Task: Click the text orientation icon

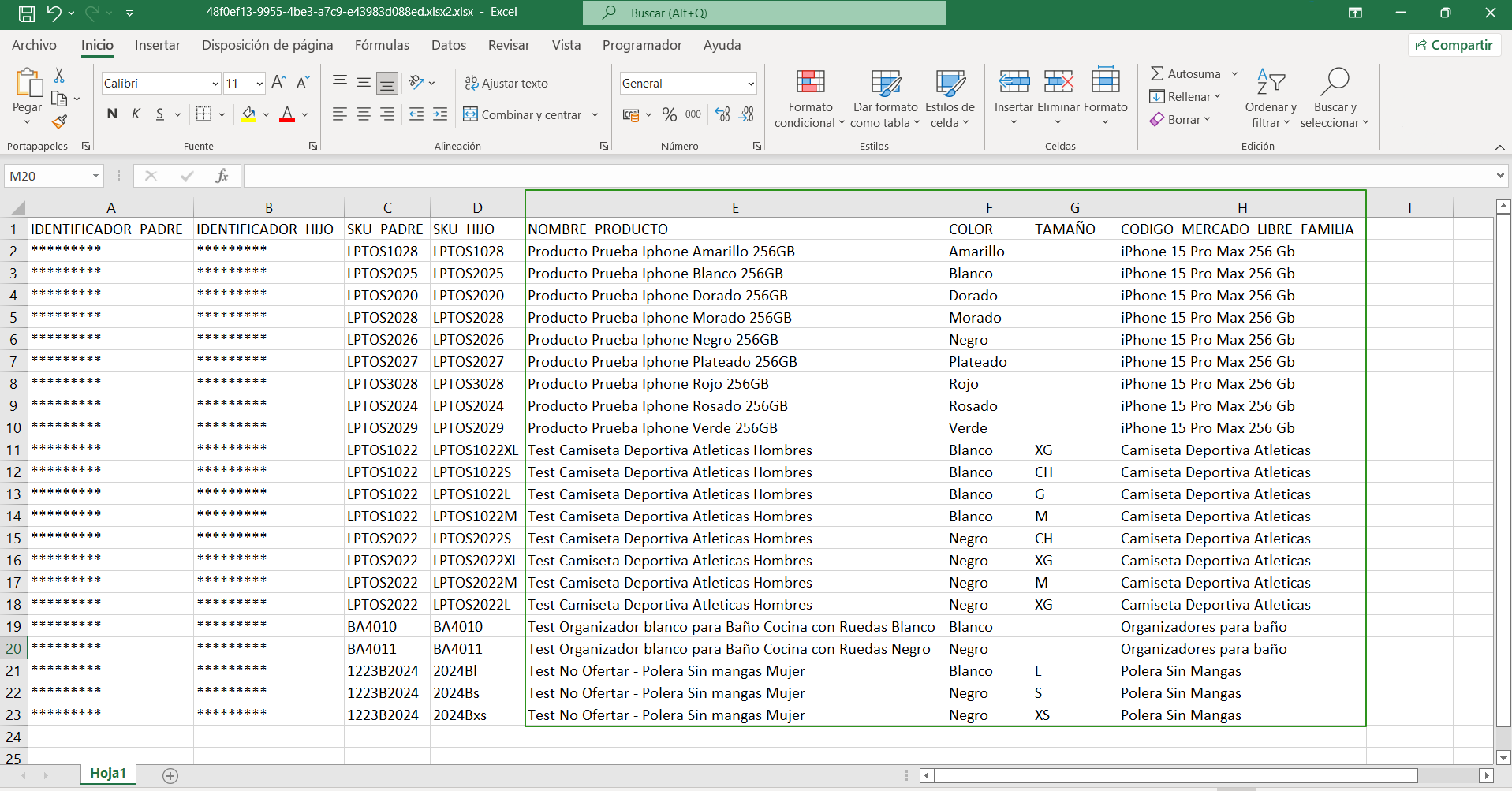Action: [416, 82]
